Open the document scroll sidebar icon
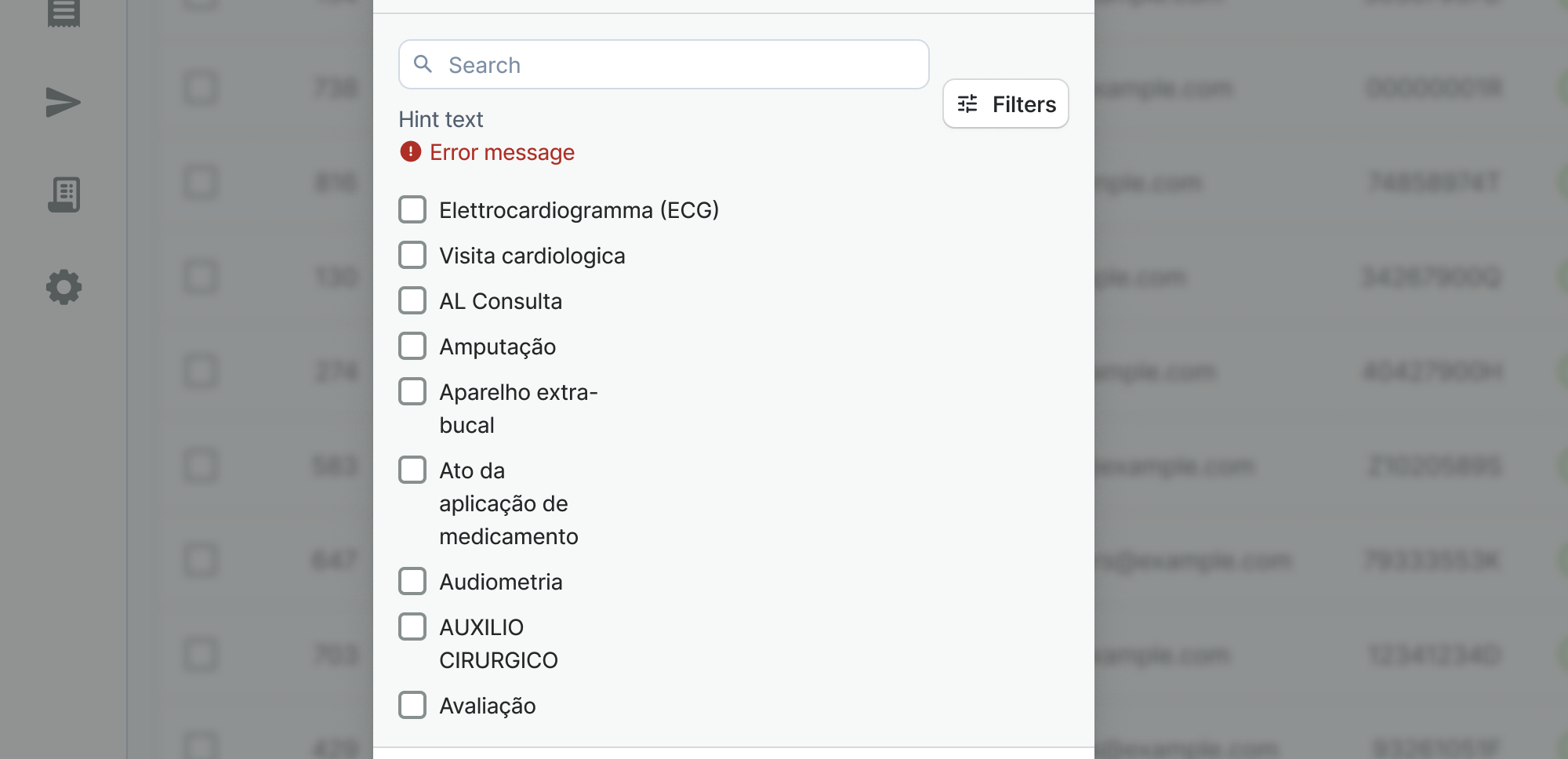The image size is (1568, 759). pyautogui.click(x=64, y=194)
